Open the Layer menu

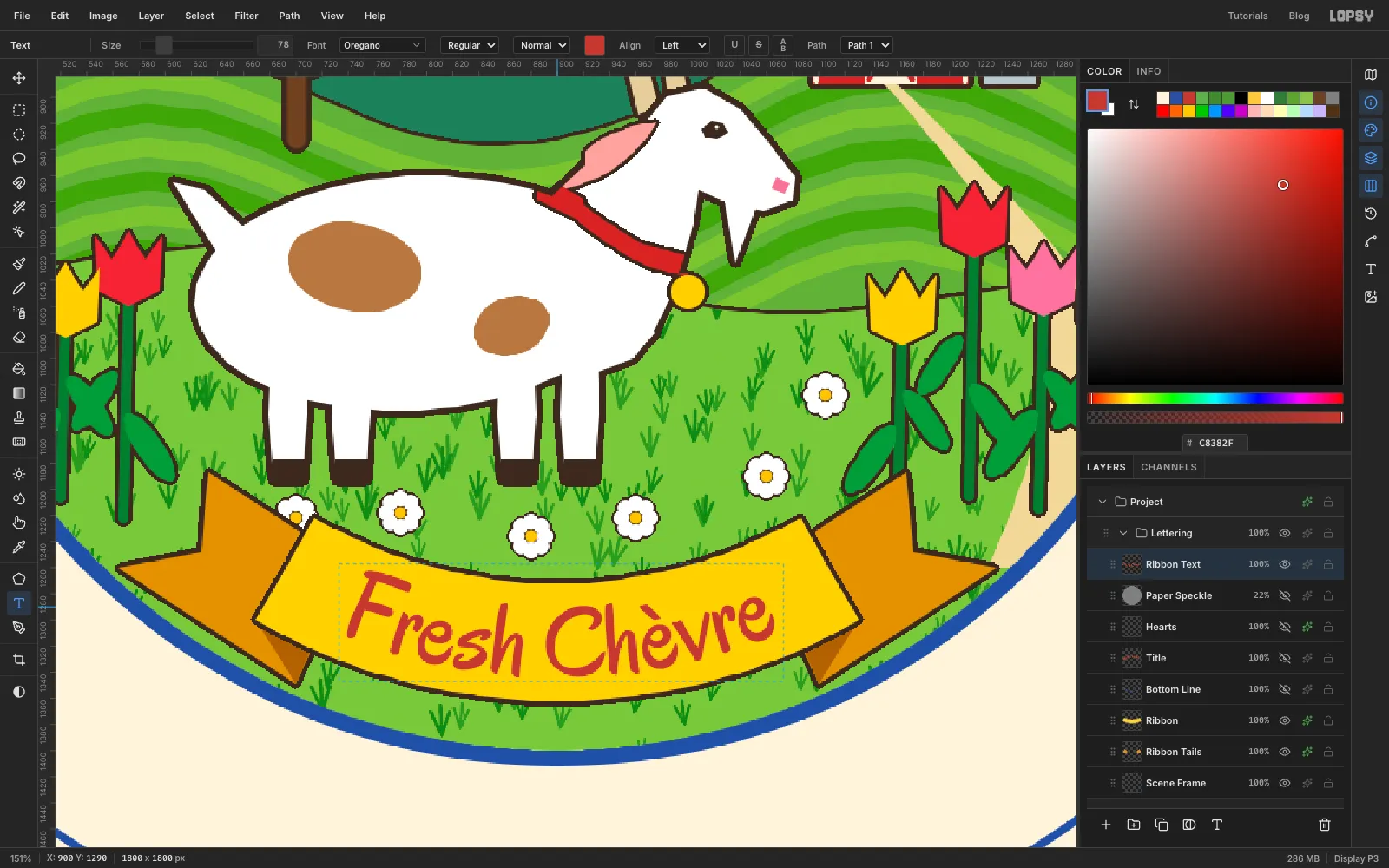151,16
